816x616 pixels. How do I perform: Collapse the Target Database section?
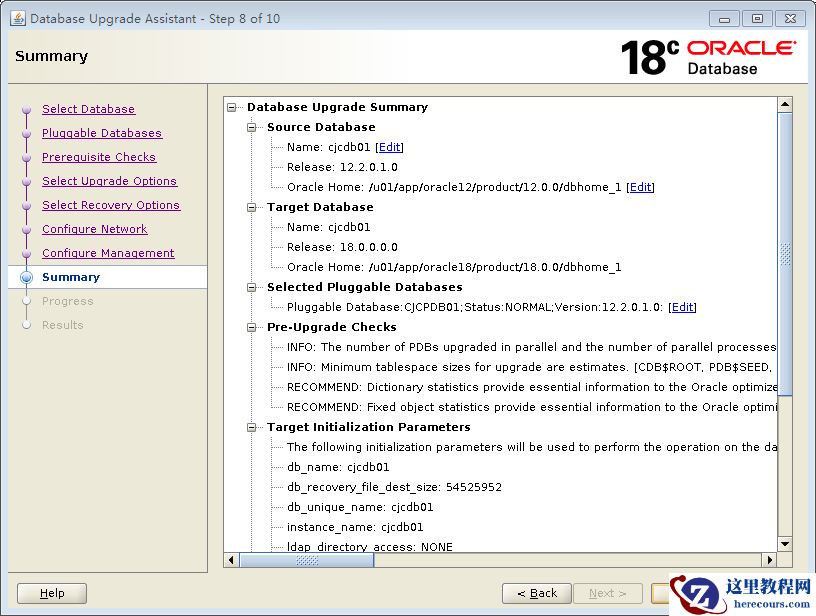pyautogui.click(x=252, y=208)
